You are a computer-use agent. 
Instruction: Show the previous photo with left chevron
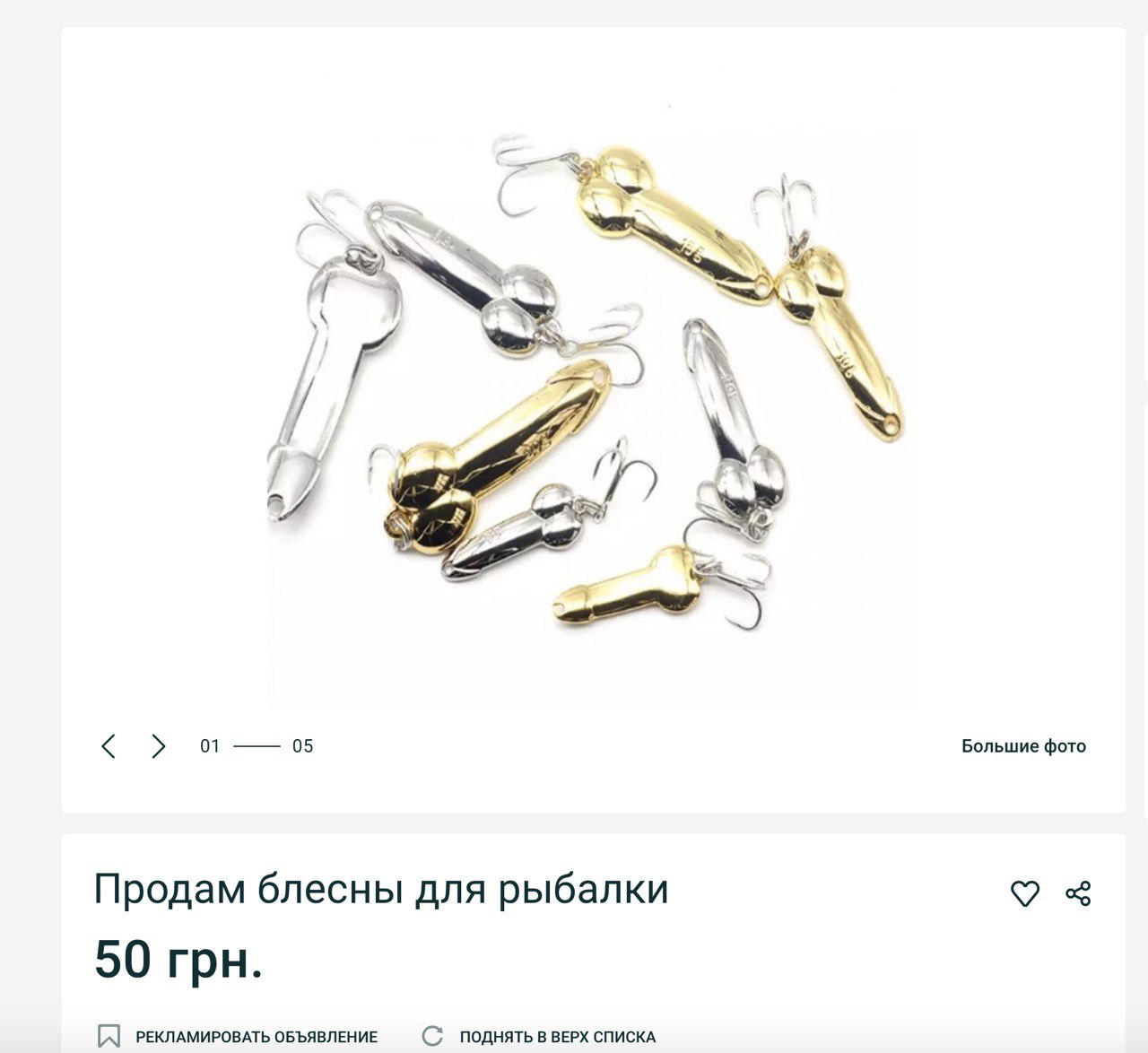click(x=109, y=746)
